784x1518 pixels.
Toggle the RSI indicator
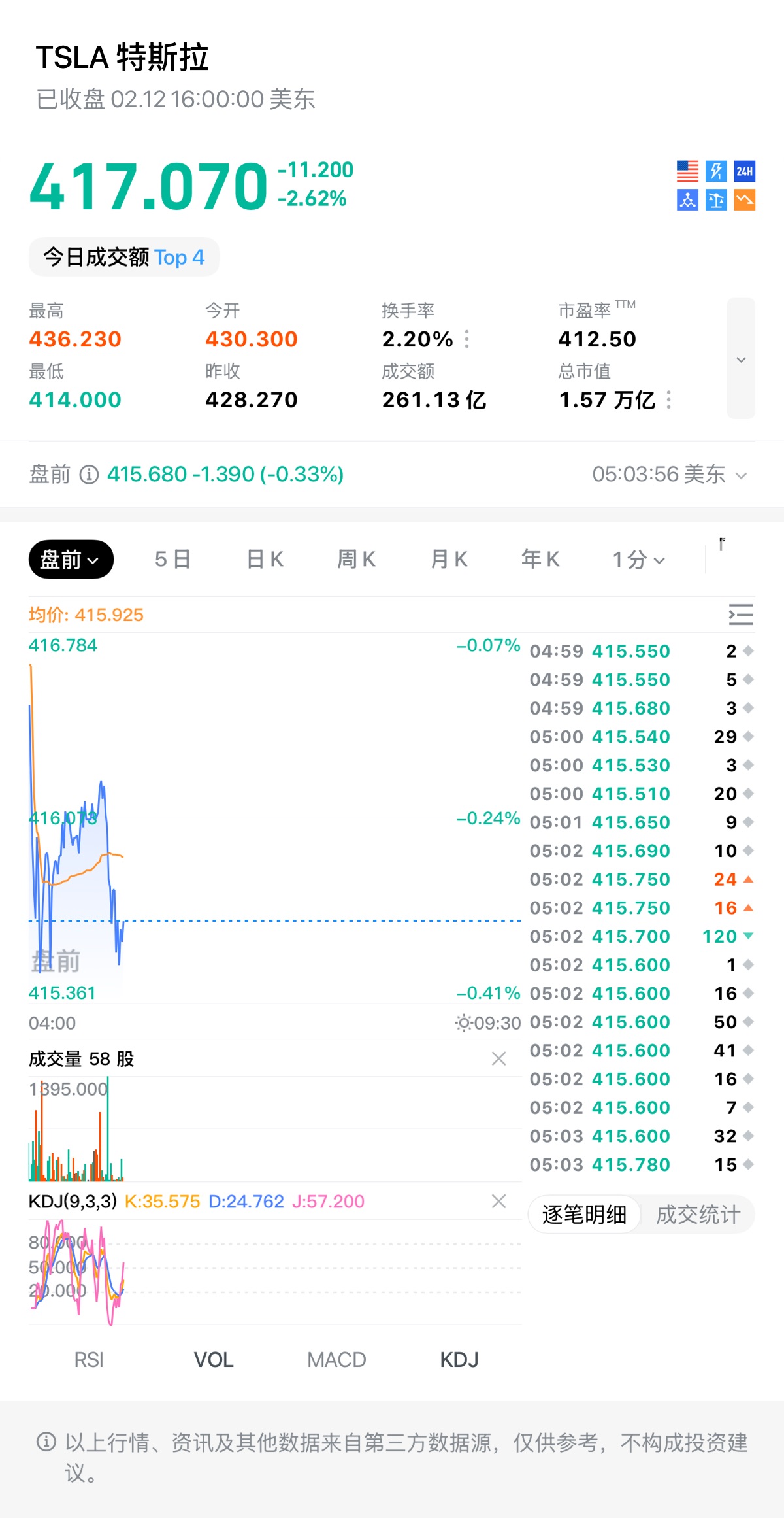89,1360
